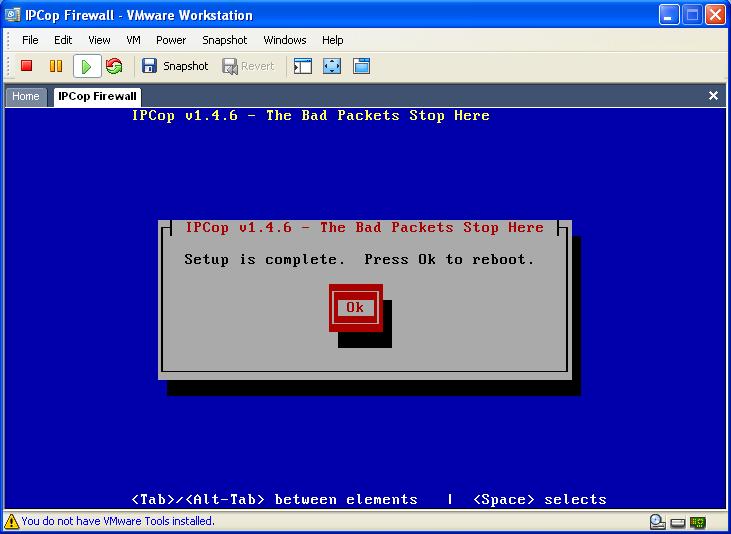Click the red IPCop v1.4.6 dialog title
This screenshot has width=731, height=534.
pyautogui.click(x=365, y=228)
